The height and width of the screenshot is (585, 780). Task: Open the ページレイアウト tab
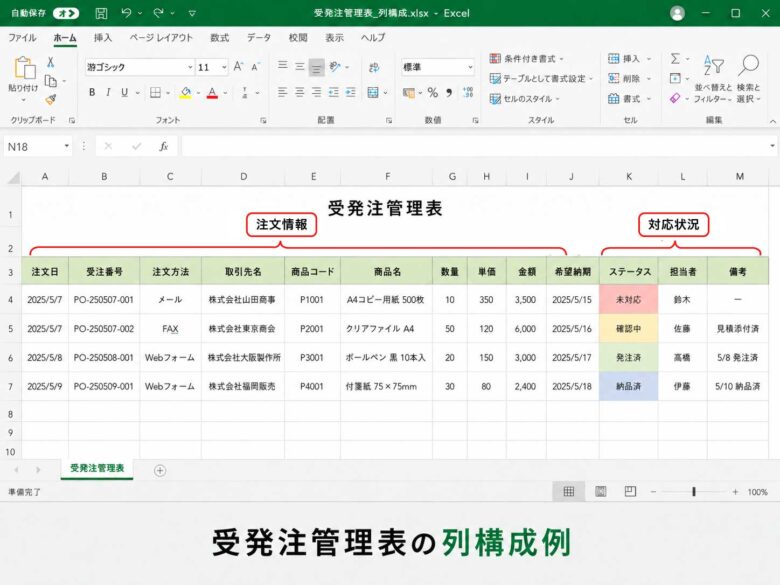161,38
